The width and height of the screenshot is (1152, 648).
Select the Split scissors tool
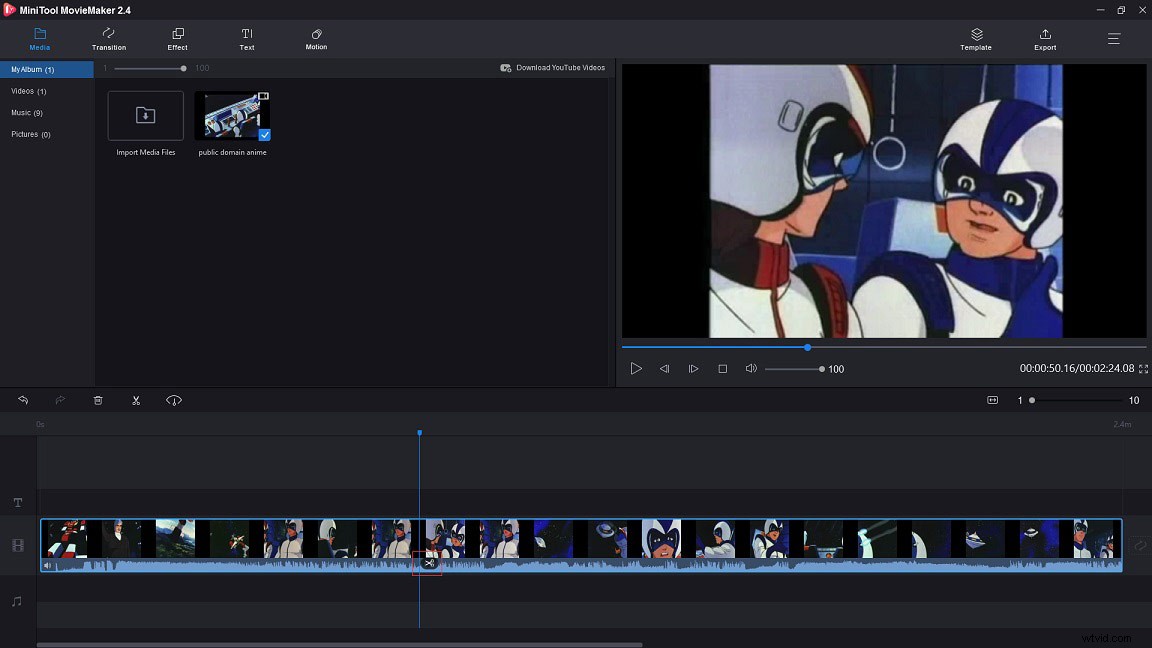pyautogui.click(x=136, y=400)
